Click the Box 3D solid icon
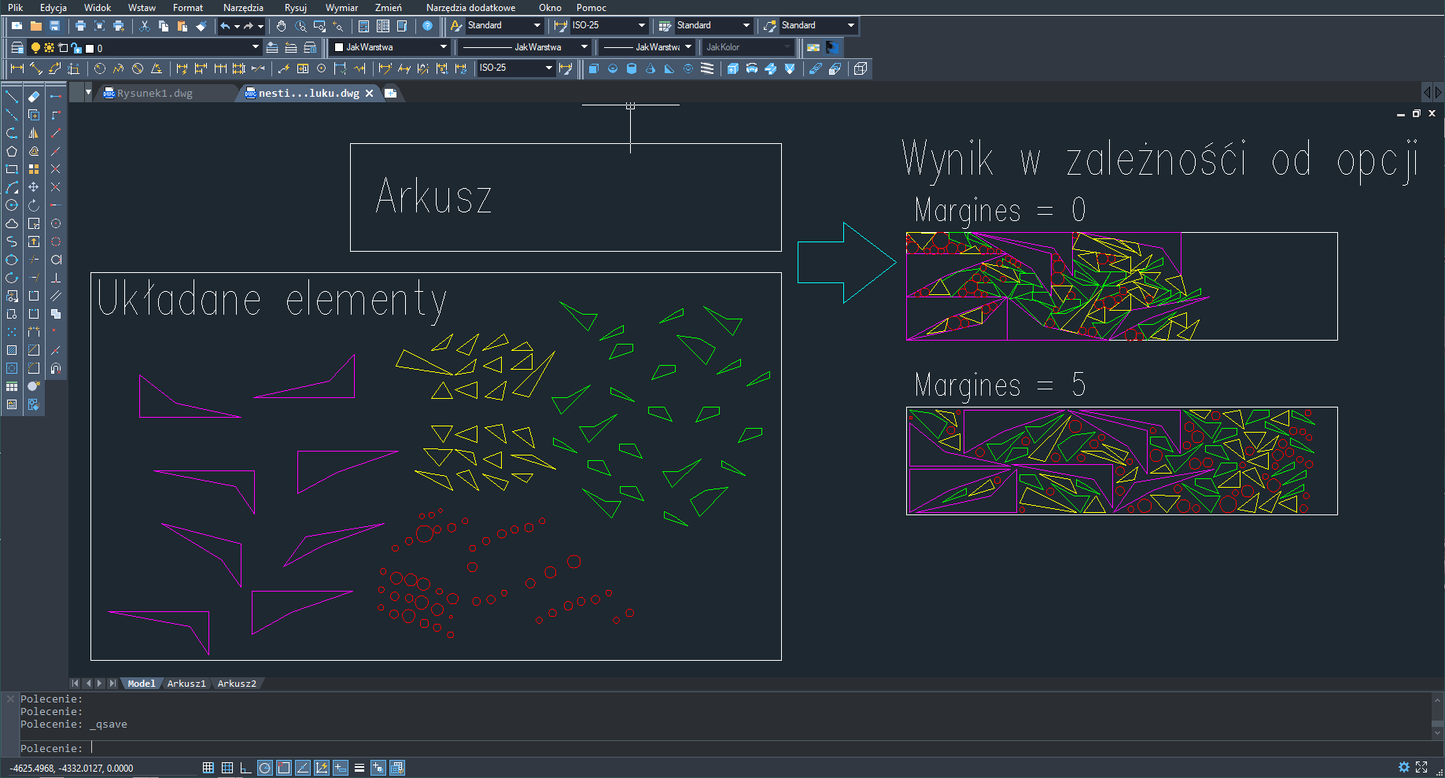Image resolution: width=1445 pixels, height=778 pixels. pyautogui.click(x=594, y=69)
